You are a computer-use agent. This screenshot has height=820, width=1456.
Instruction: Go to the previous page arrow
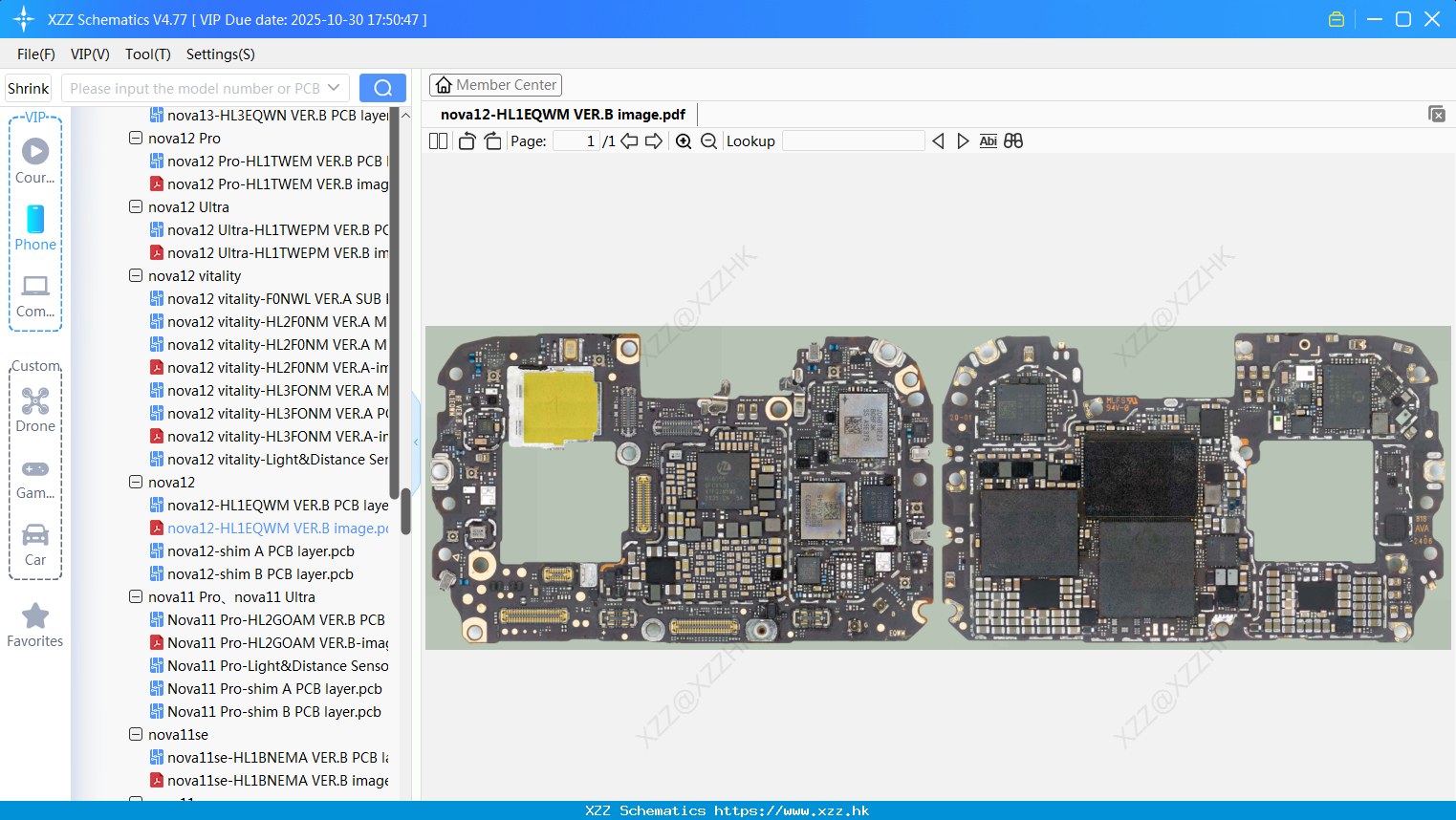[x=629, y=140]
